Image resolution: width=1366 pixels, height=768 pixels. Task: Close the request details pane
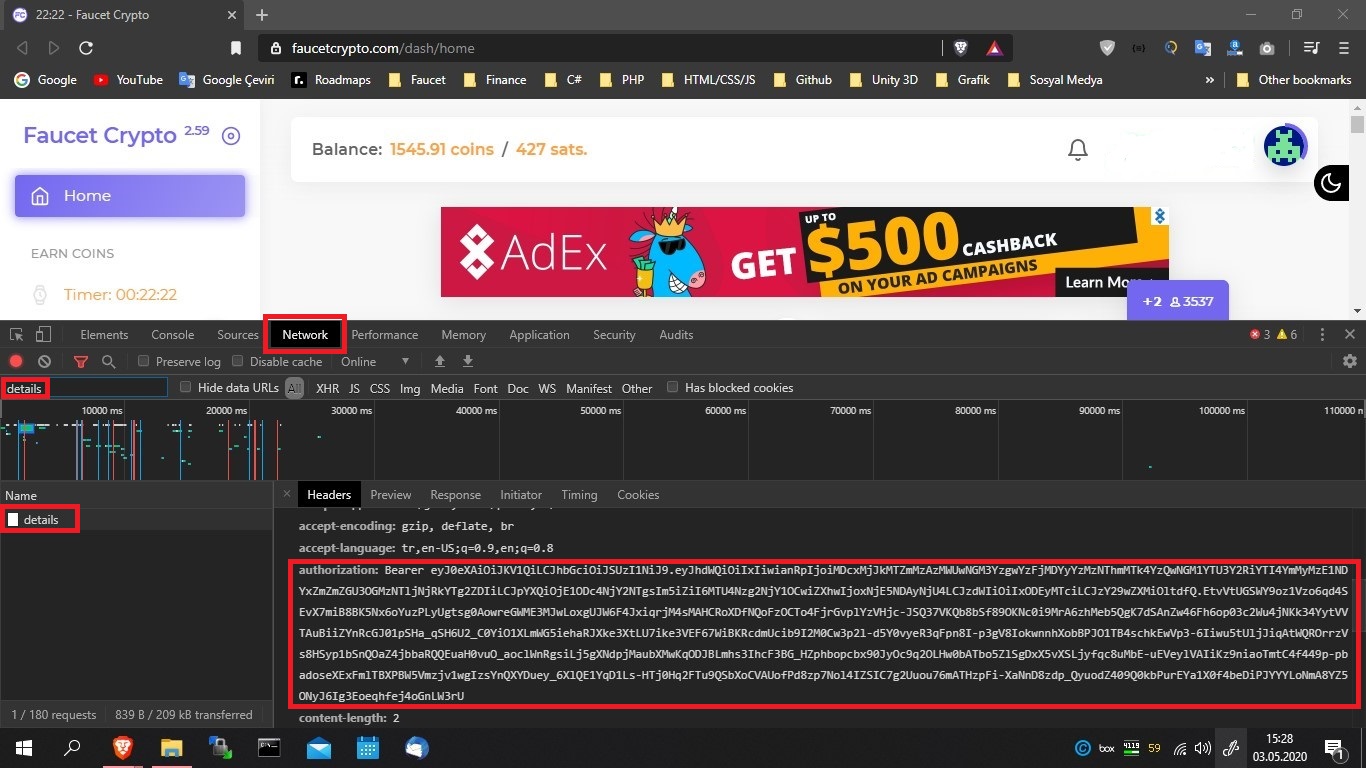click(x=286, y=494)
